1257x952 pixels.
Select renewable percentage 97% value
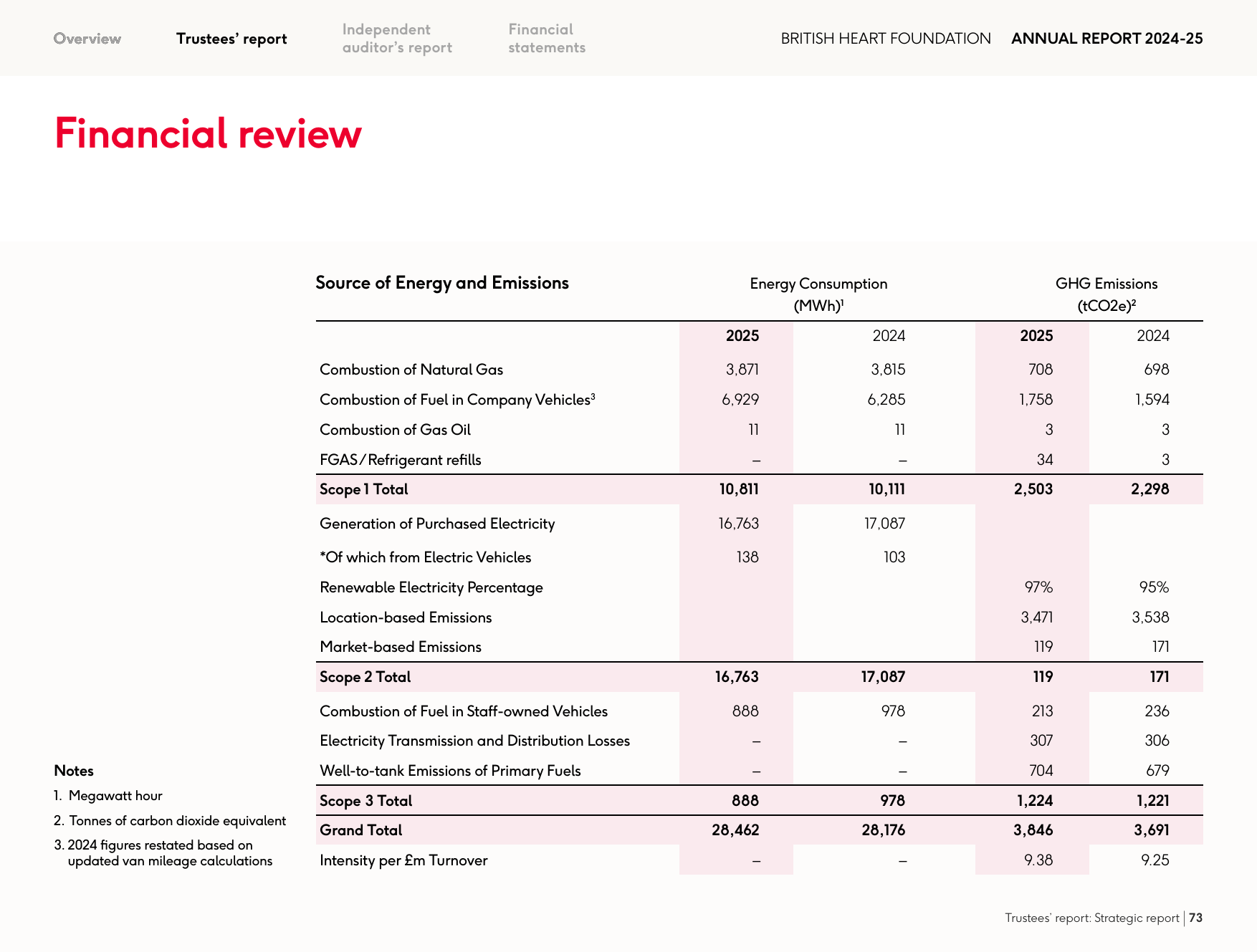[x=1039, y=587]
